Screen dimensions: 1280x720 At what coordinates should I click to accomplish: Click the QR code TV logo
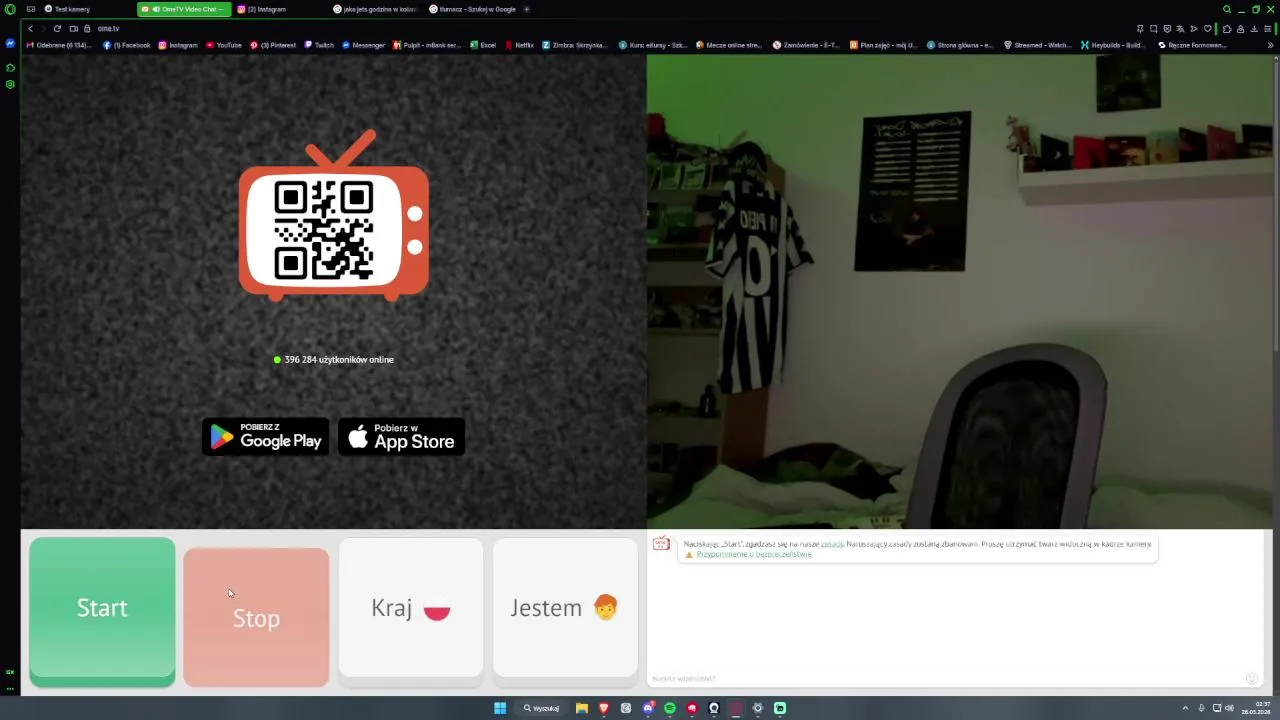coord(334,216)
